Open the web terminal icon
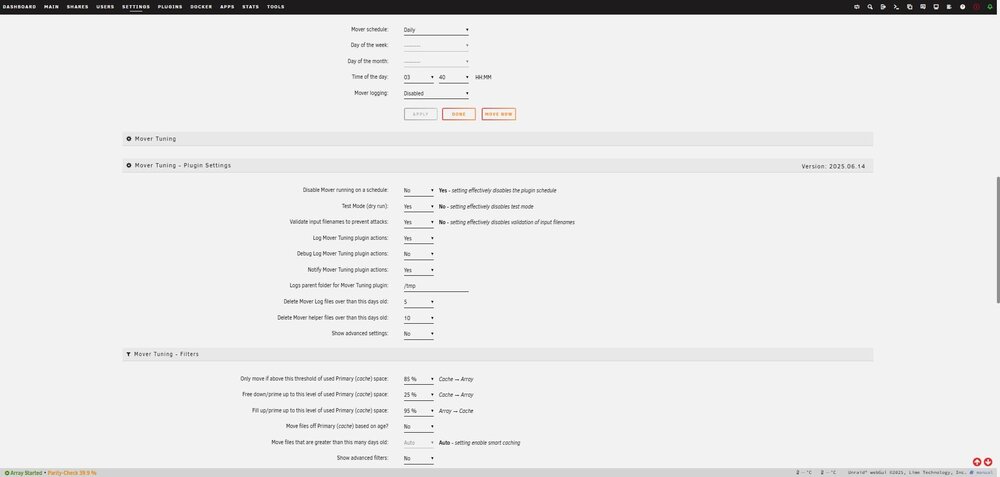 coord(896,7)
